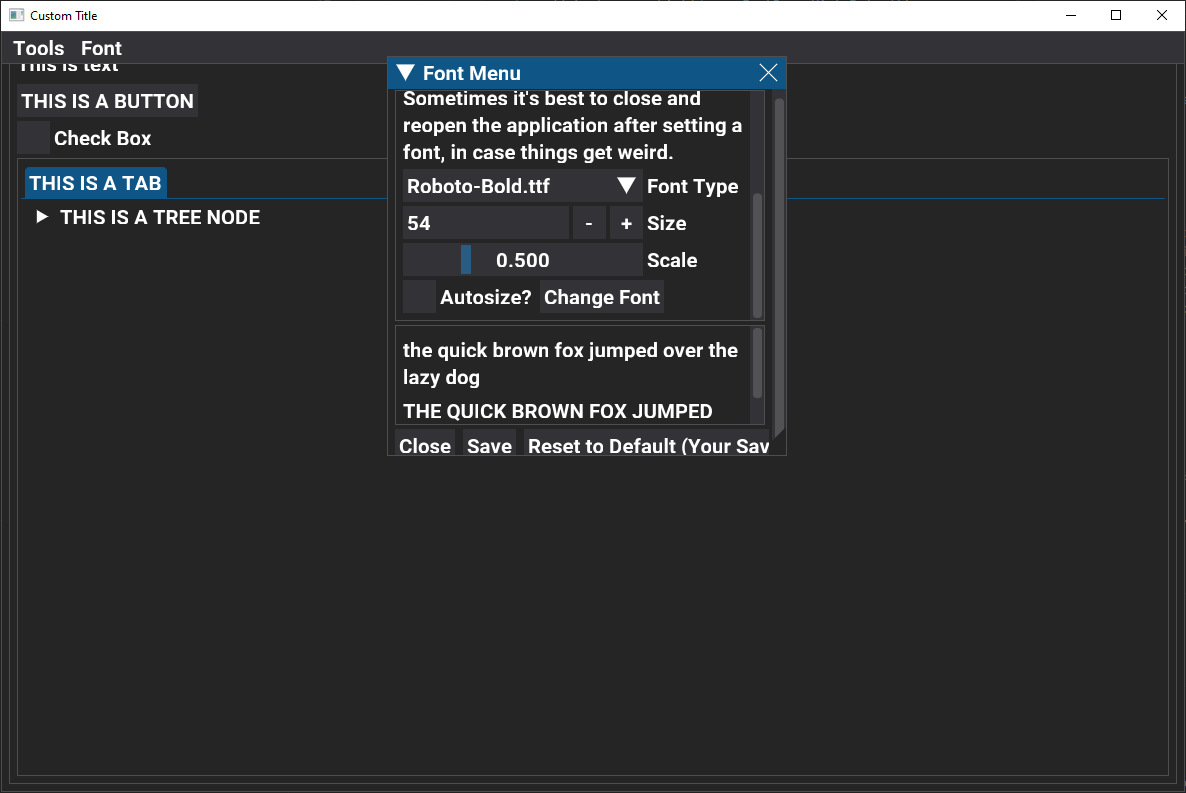The height and width of the screenshot is (793, 1186).
Task: Click the Save button
Action: pyautogui.click(x=489, y=446)
